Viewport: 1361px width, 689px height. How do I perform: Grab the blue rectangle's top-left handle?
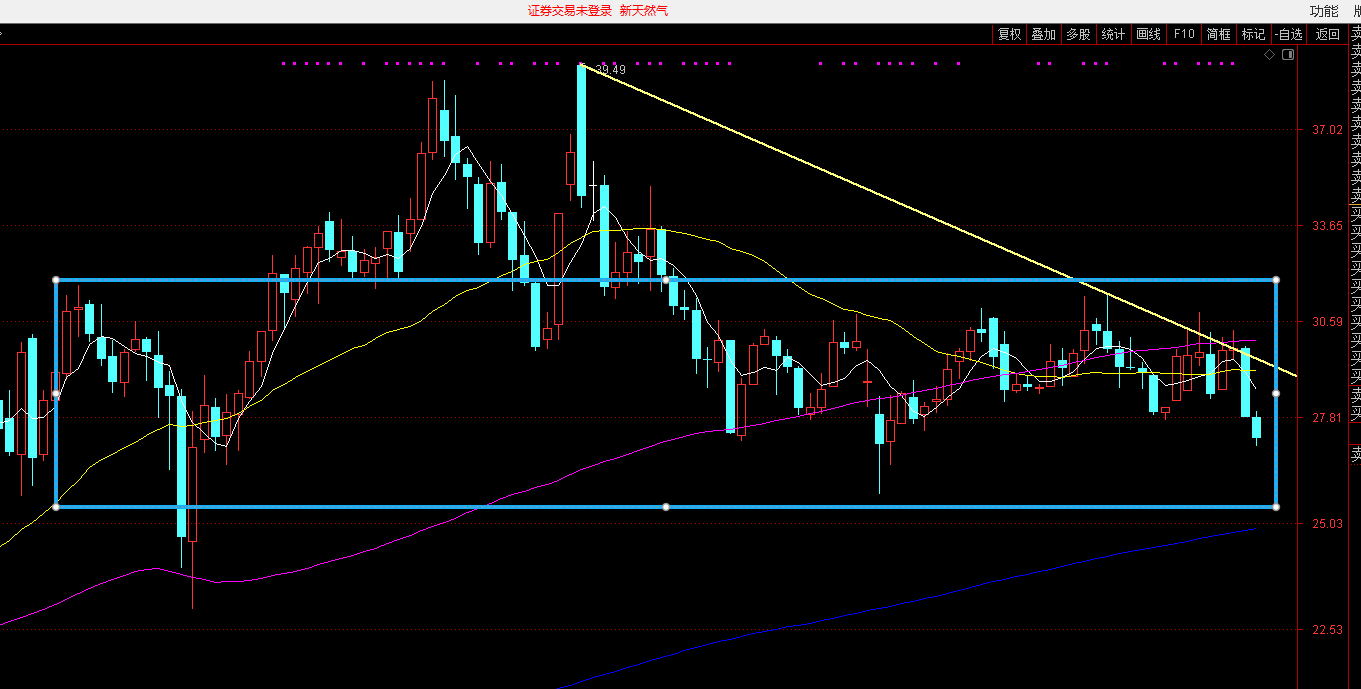tap(56, 280)
